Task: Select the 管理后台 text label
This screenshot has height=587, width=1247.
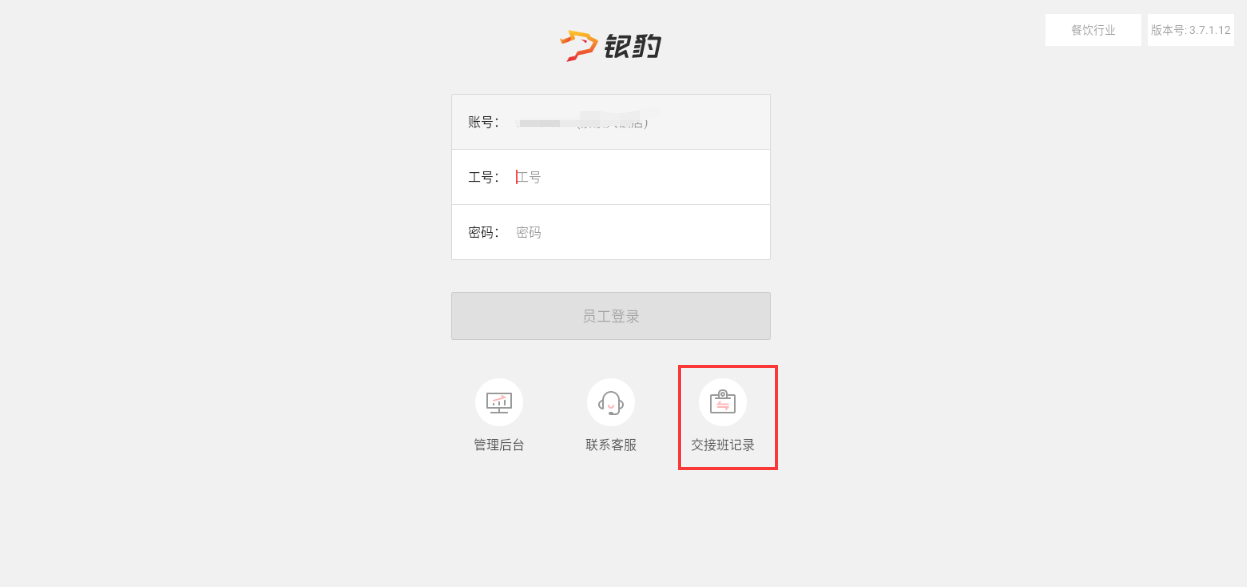Action: click(499, 445)
